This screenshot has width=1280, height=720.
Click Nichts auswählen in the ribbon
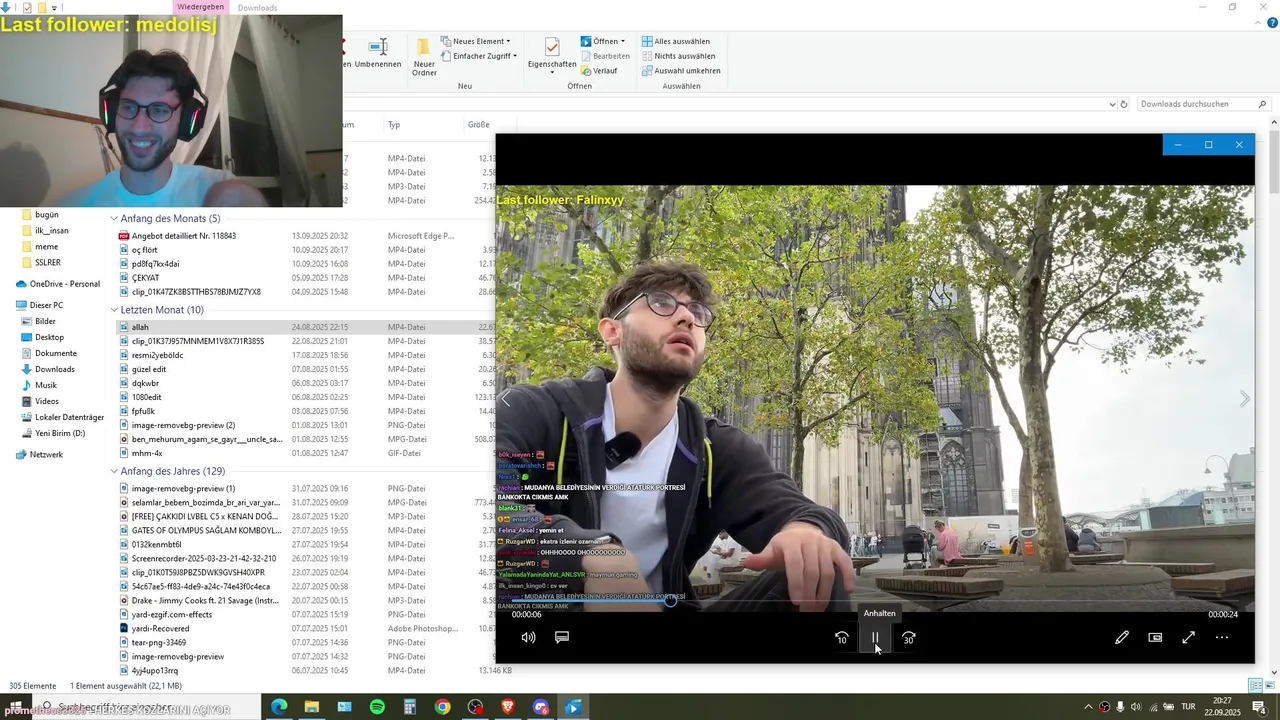[x=678, y=56]
